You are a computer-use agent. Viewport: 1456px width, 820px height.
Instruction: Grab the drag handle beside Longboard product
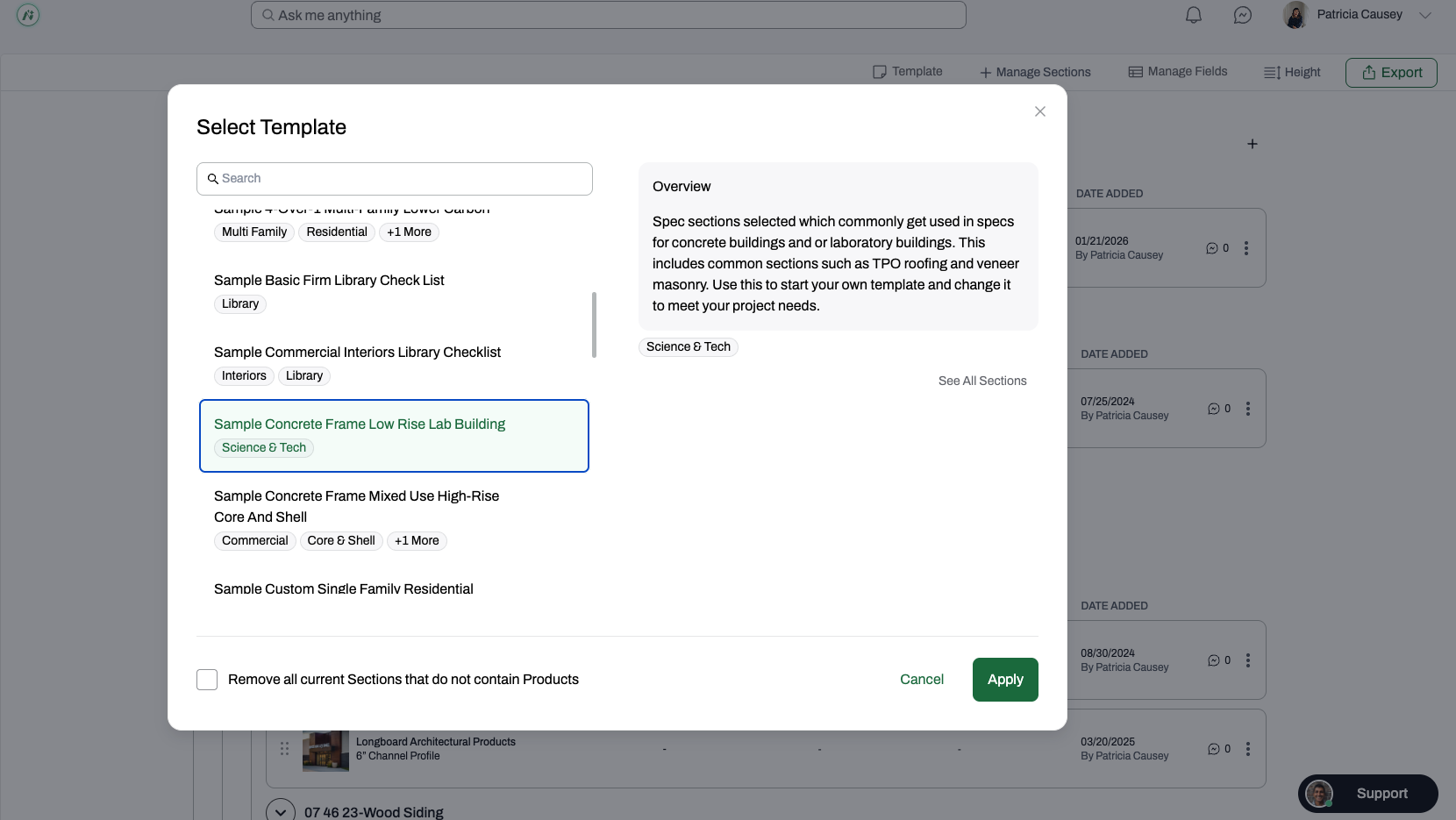click(x=284, y=748)
